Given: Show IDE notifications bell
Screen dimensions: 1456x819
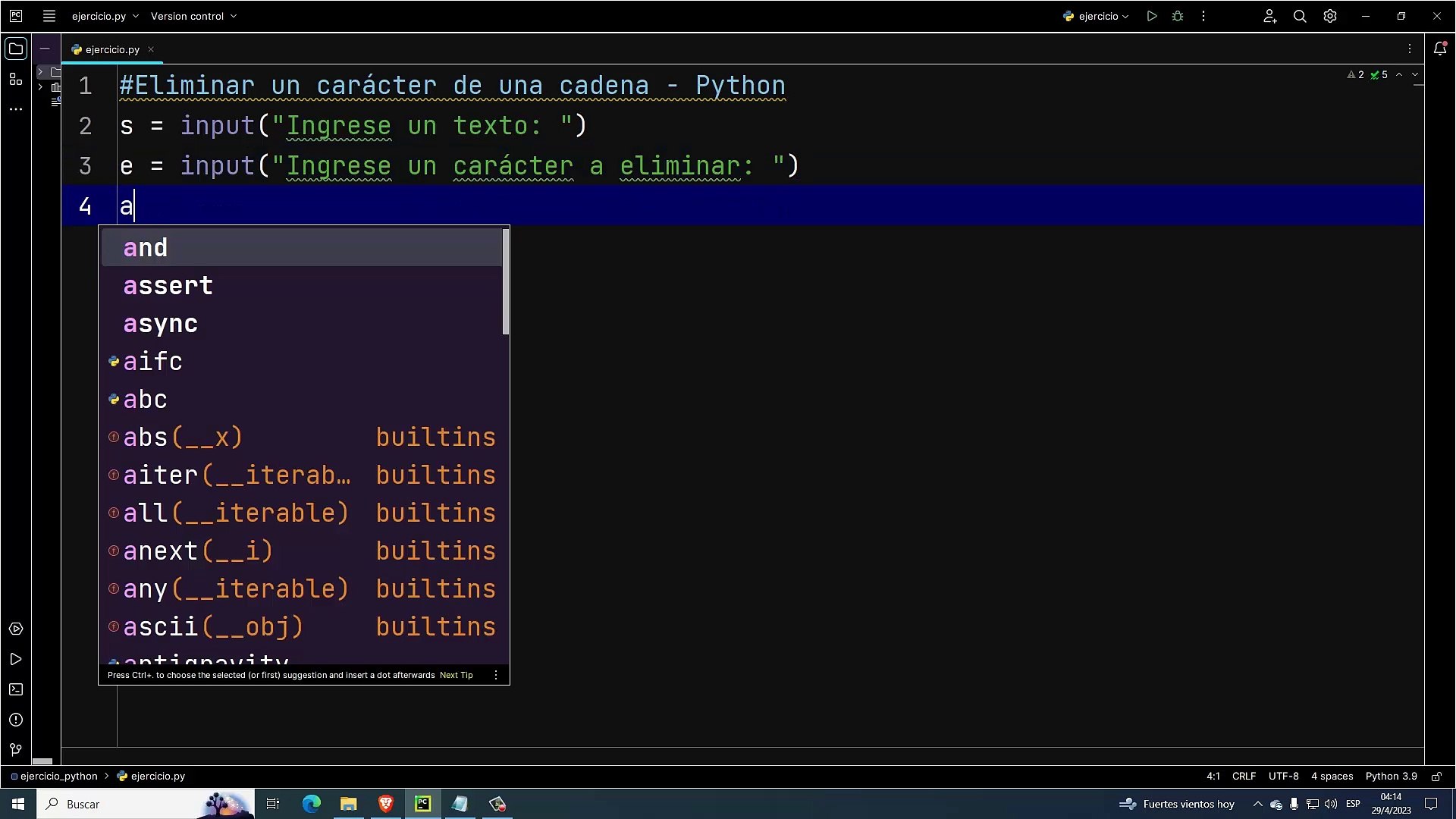Looking at the screenshot, I should click(1440, 49).
